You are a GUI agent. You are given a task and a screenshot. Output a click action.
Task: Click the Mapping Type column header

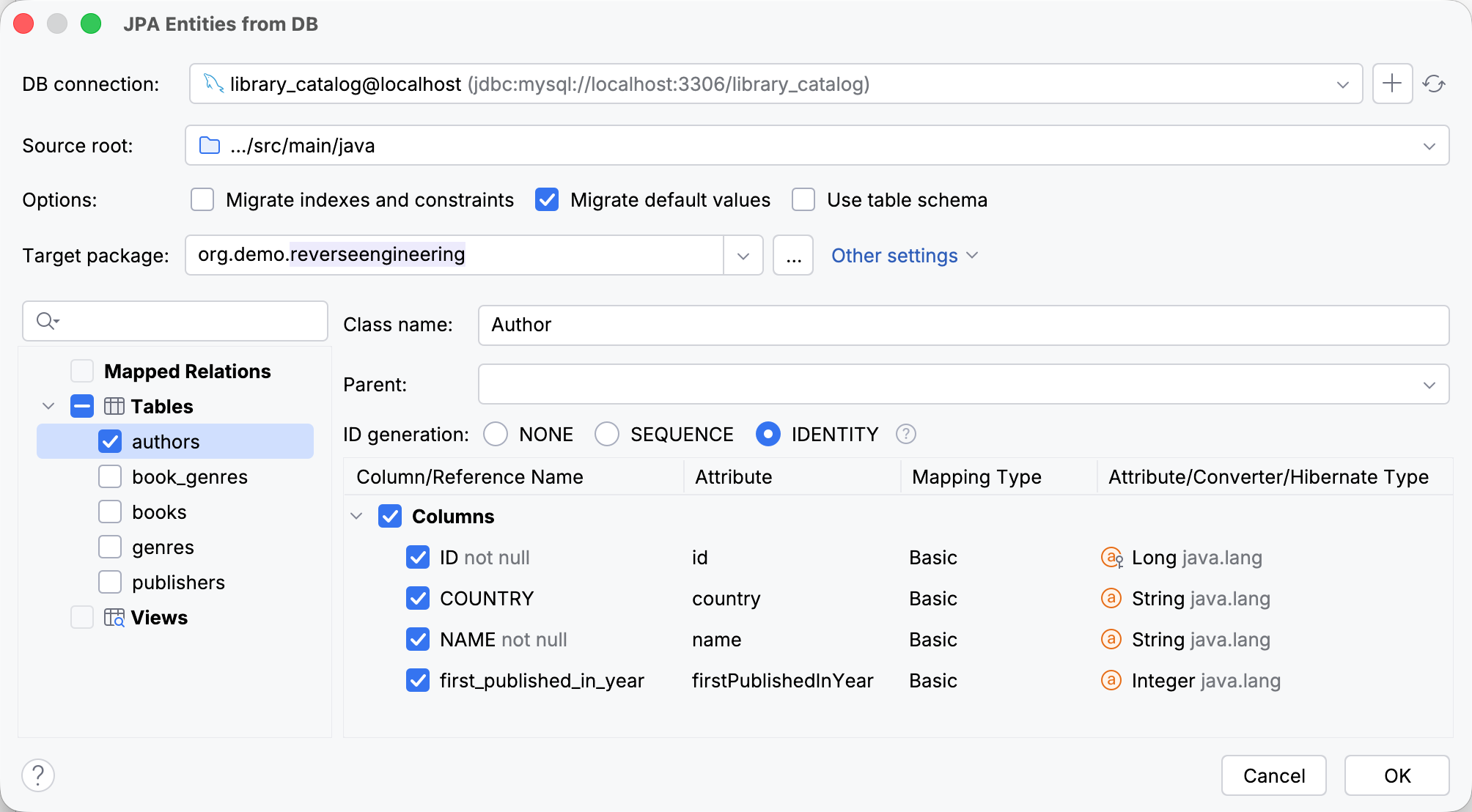998,476
